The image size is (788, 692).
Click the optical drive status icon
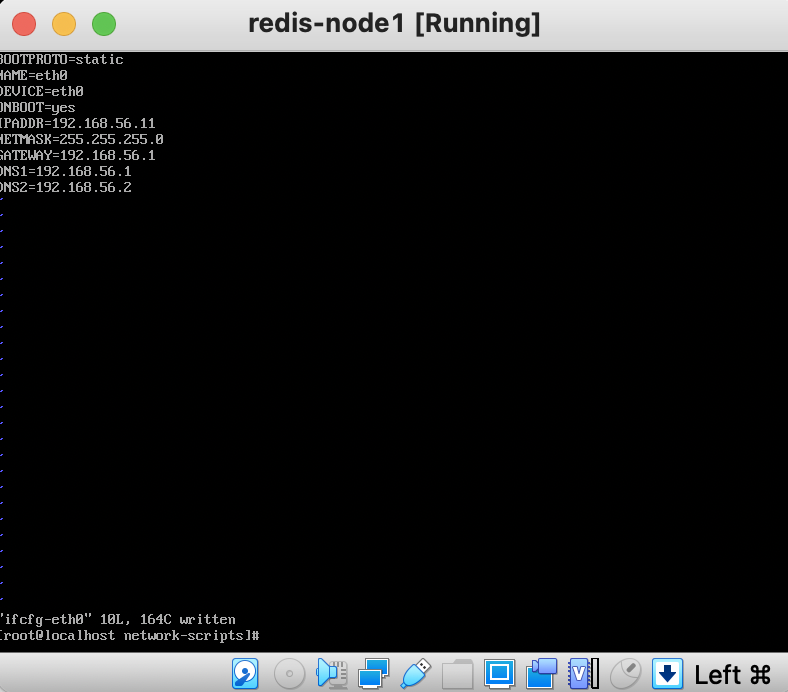289,673
